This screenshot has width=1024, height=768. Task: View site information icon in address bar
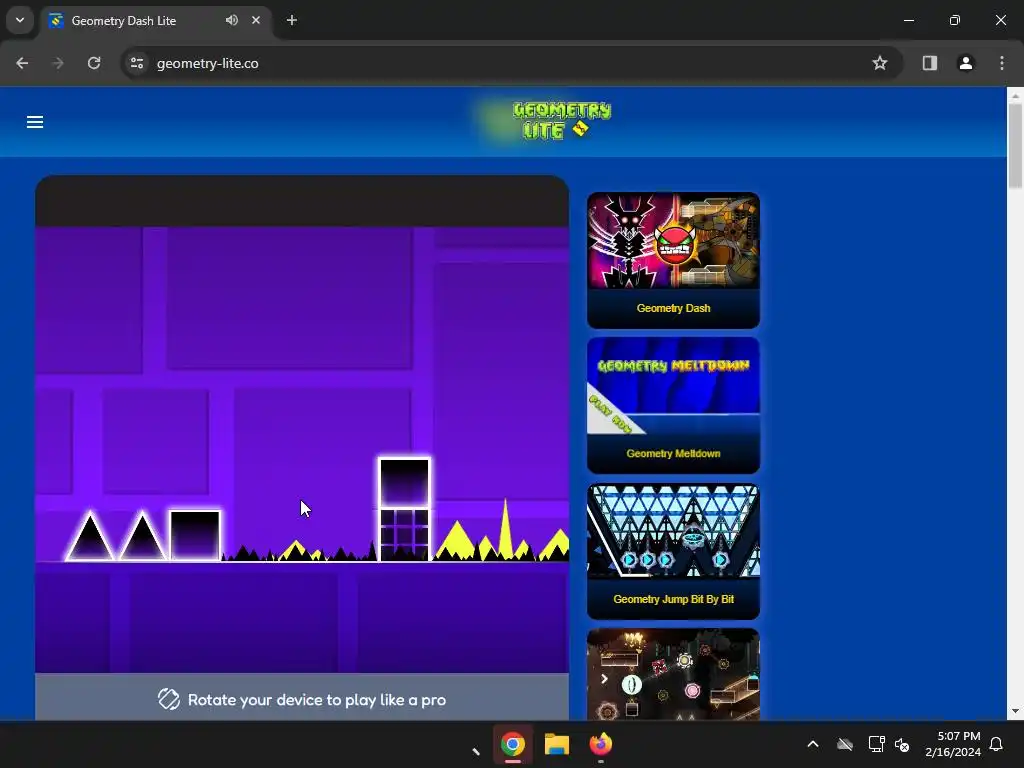point(137,63)
